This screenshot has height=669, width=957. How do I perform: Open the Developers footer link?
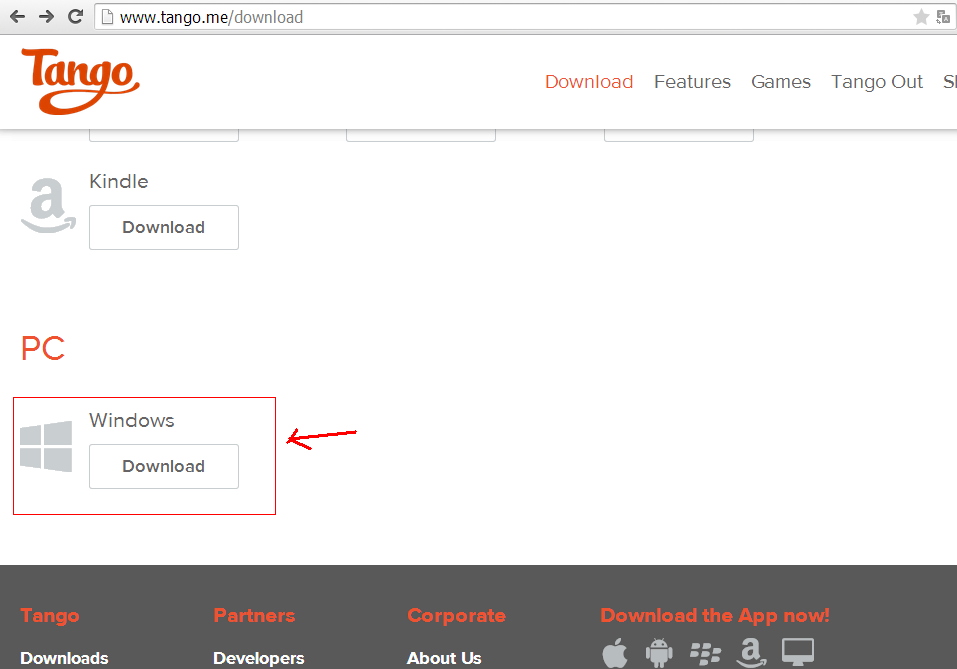pos(258,658)
